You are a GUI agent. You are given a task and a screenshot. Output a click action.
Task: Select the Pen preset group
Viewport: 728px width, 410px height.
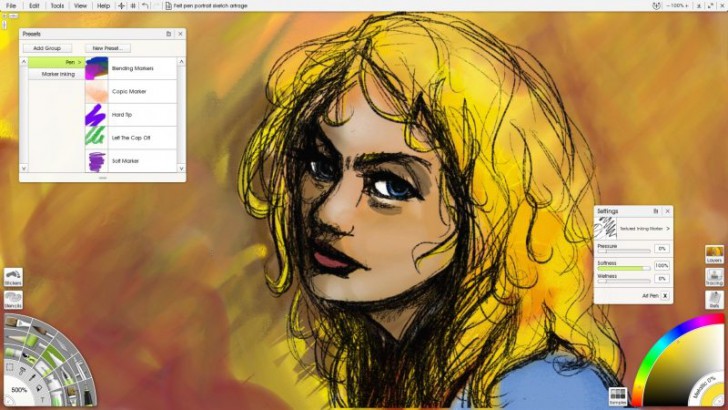(57, 62)
